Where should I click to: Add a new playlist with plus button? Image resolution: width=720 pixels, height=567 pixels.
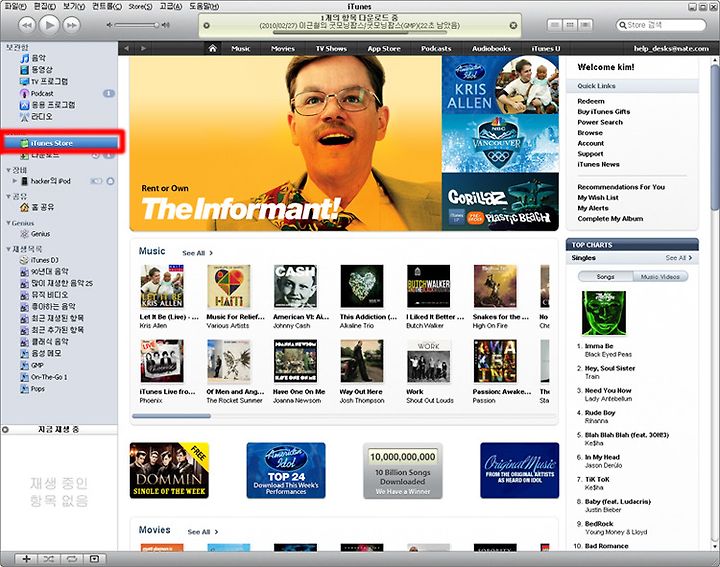pyautogui.click(x=26, y=559)
